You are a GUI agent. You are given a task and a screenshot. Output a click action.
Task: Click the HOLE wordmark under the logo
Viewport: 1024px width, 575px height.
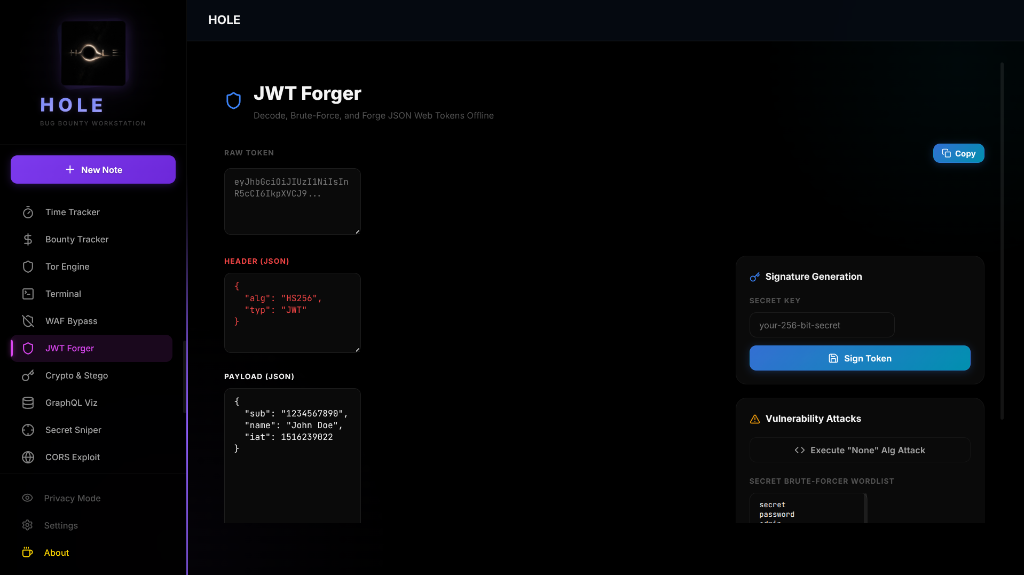pyautogui.click(x=72, y=105)
